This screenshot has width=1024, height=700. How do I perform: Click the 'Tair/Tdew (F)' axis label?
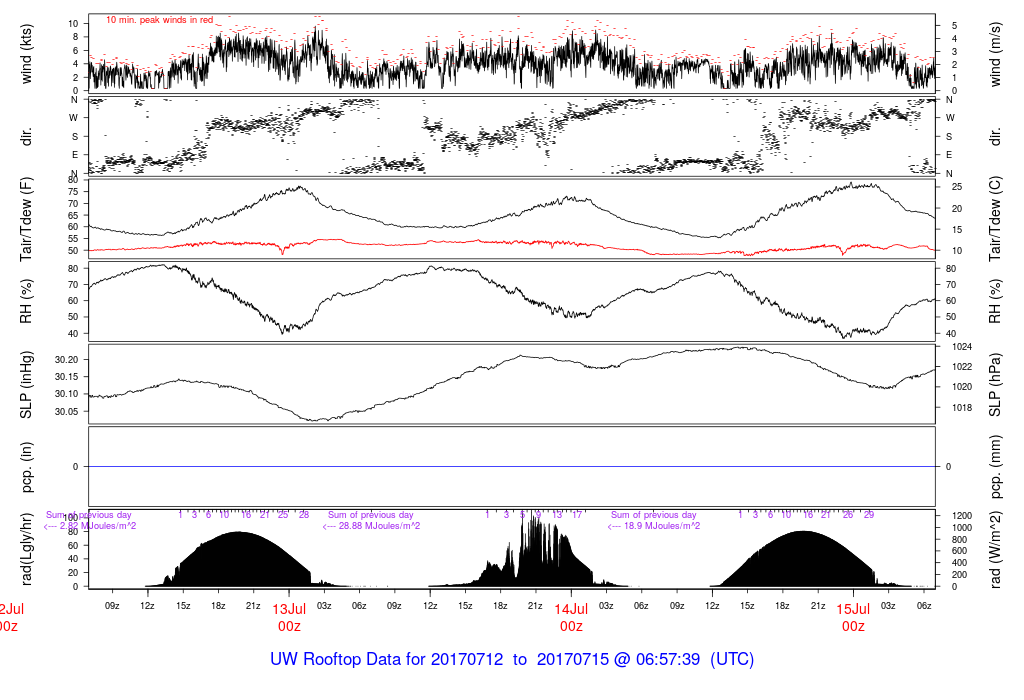[28, 218]
